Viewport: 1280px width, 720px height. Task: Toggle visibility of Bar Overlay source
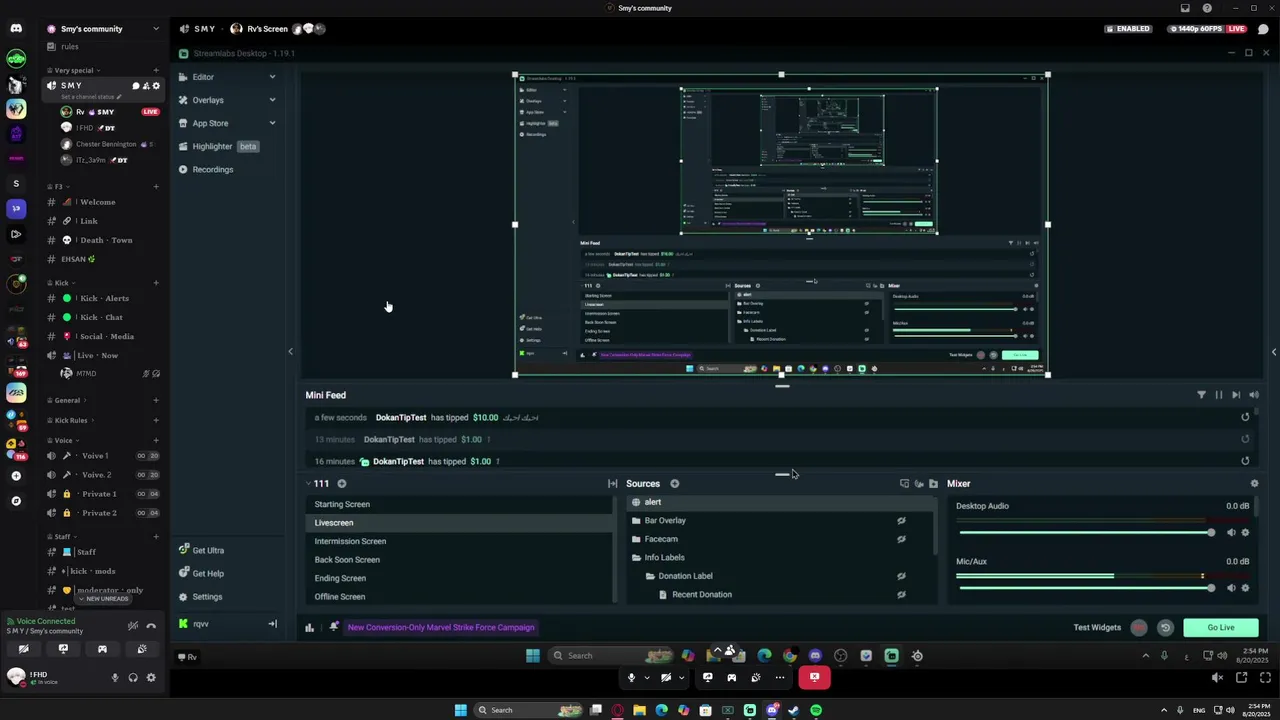coord(901,521)
